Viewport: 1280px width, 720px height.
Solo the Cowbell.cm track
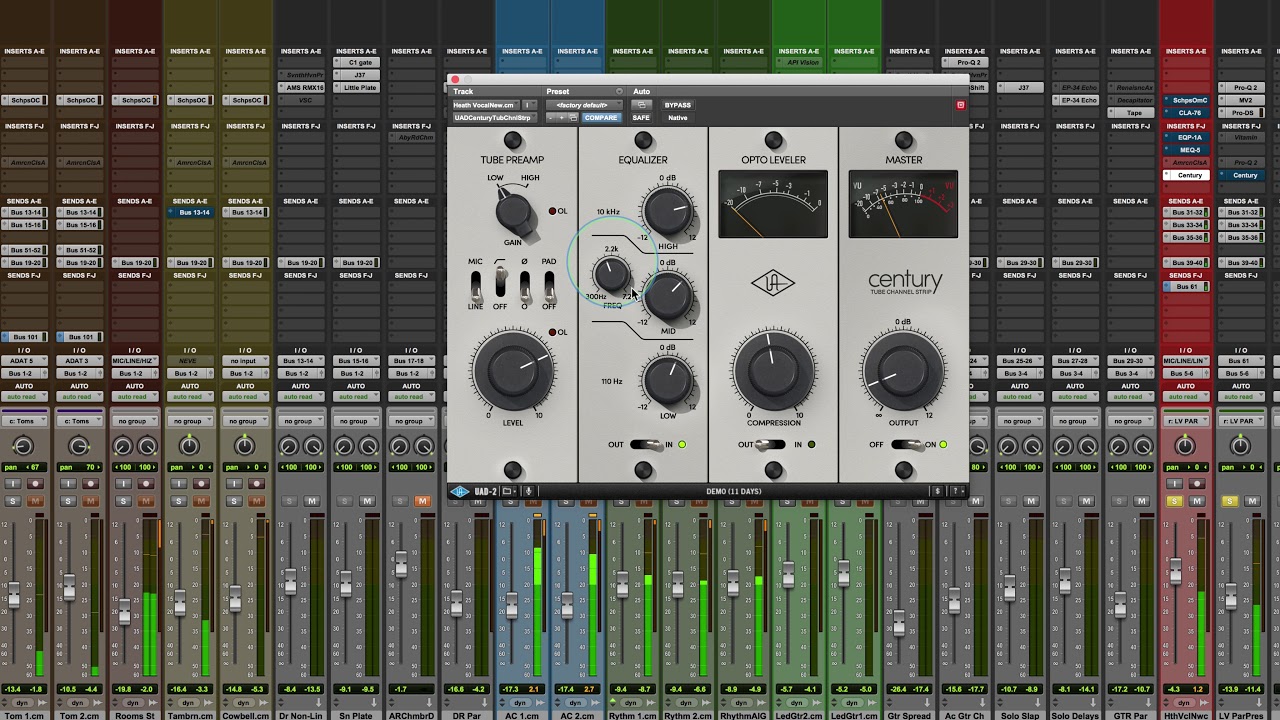[x=234, y=501]
